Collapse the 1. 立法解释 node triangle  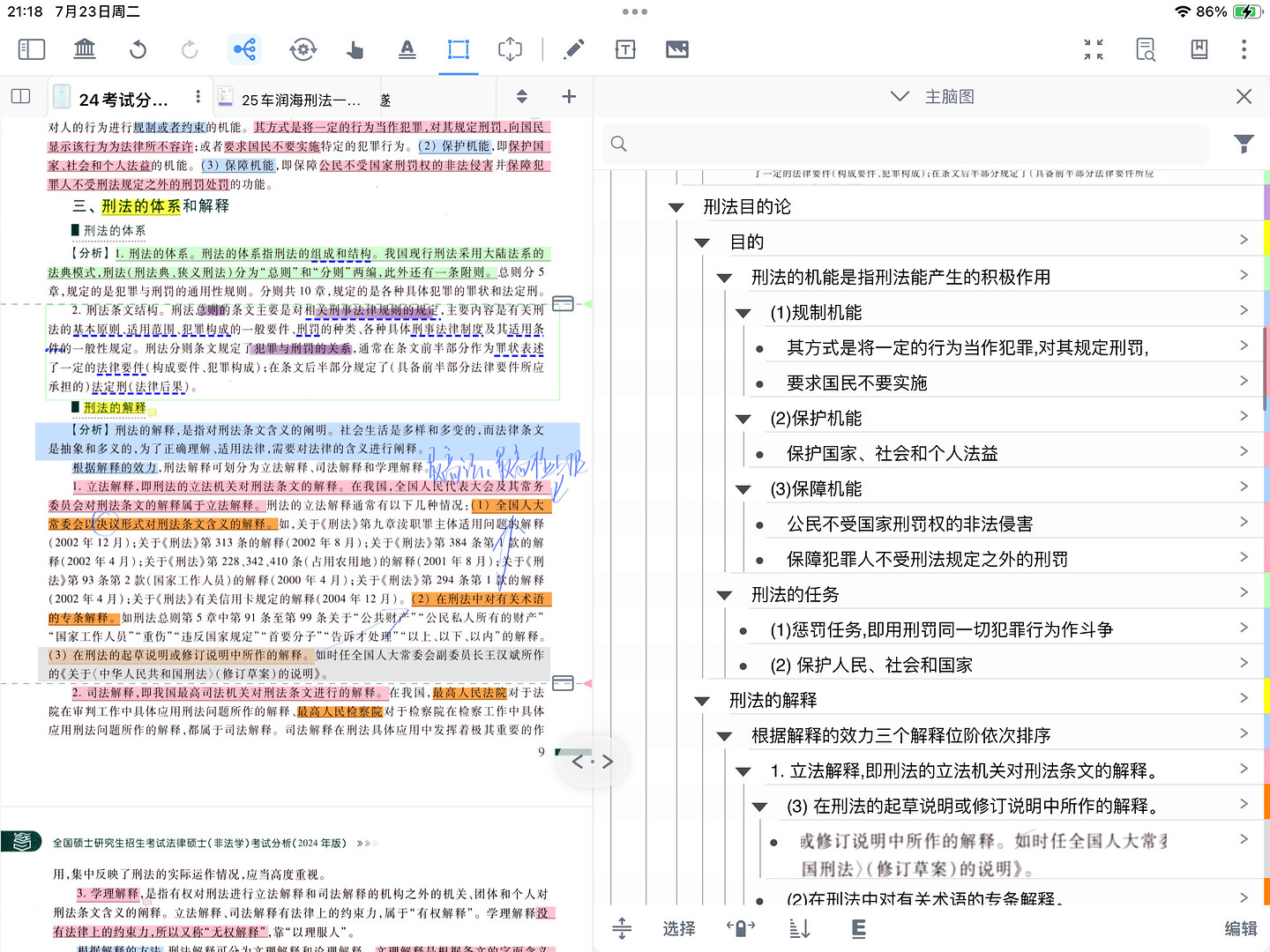(743, 771)
